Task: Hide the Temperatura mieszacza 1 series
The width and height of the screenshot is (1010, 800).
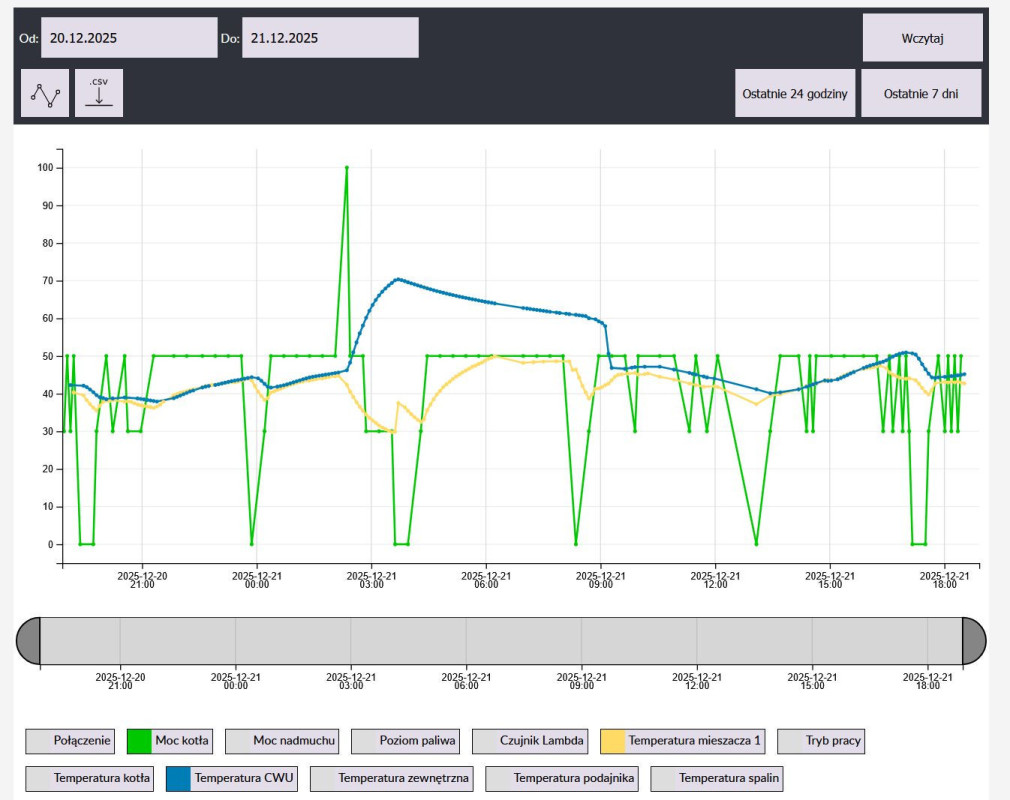Action: tap(685, 741)
